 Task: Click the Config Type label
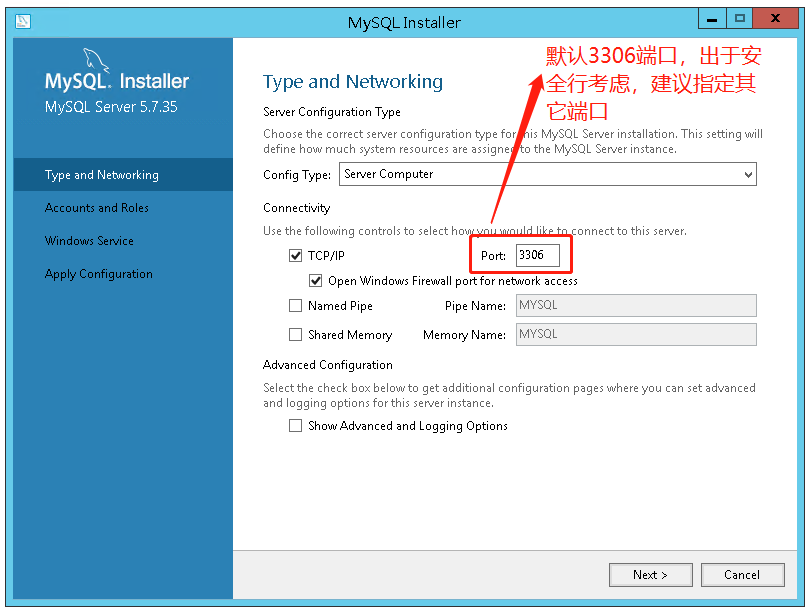[297, 175]
